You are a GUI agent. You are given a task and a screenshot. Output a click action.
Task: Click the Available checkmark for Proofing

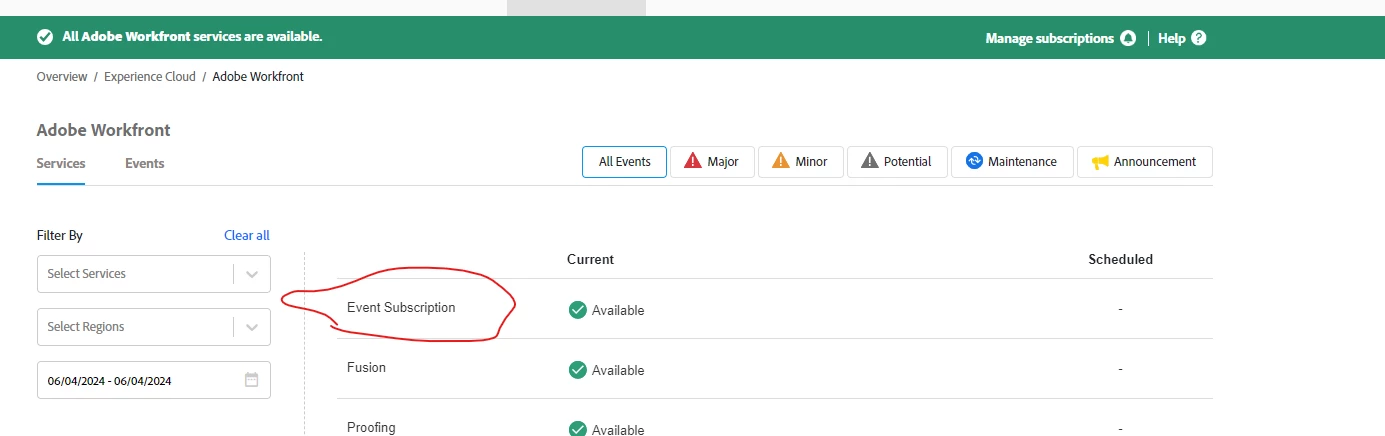pyautogui.click(x=577, y=428)
